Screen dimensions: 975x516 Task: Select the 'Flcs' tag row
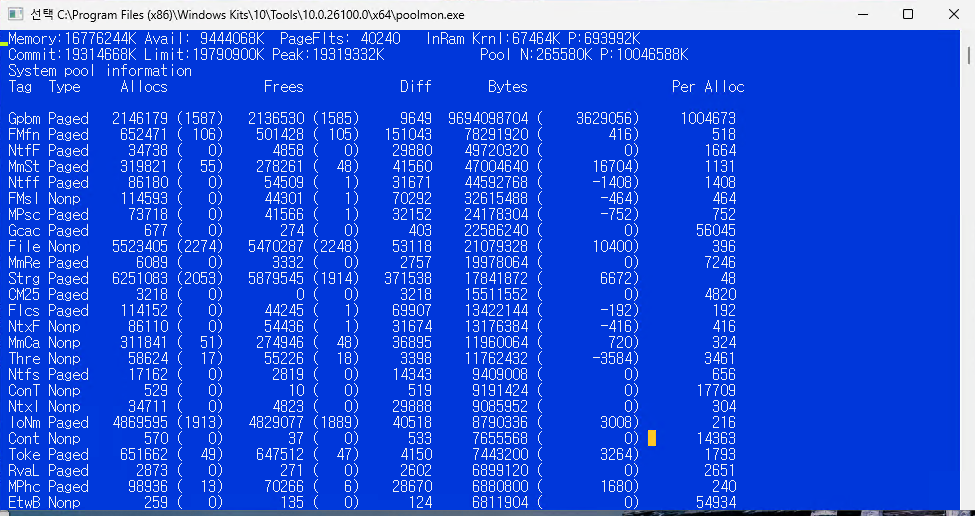click(x=372, y=311)
